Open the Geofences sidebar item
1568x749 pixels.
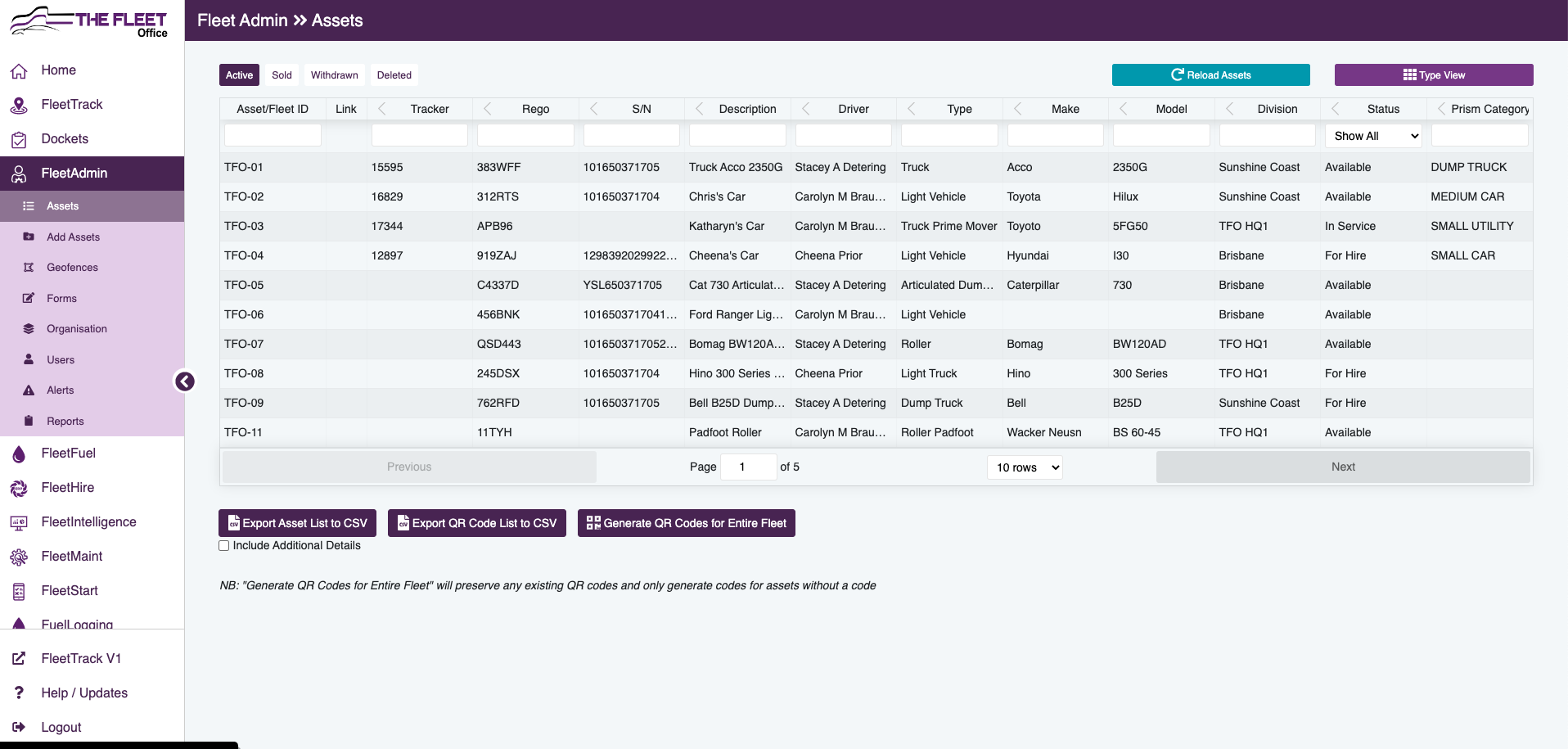(72, 268)
